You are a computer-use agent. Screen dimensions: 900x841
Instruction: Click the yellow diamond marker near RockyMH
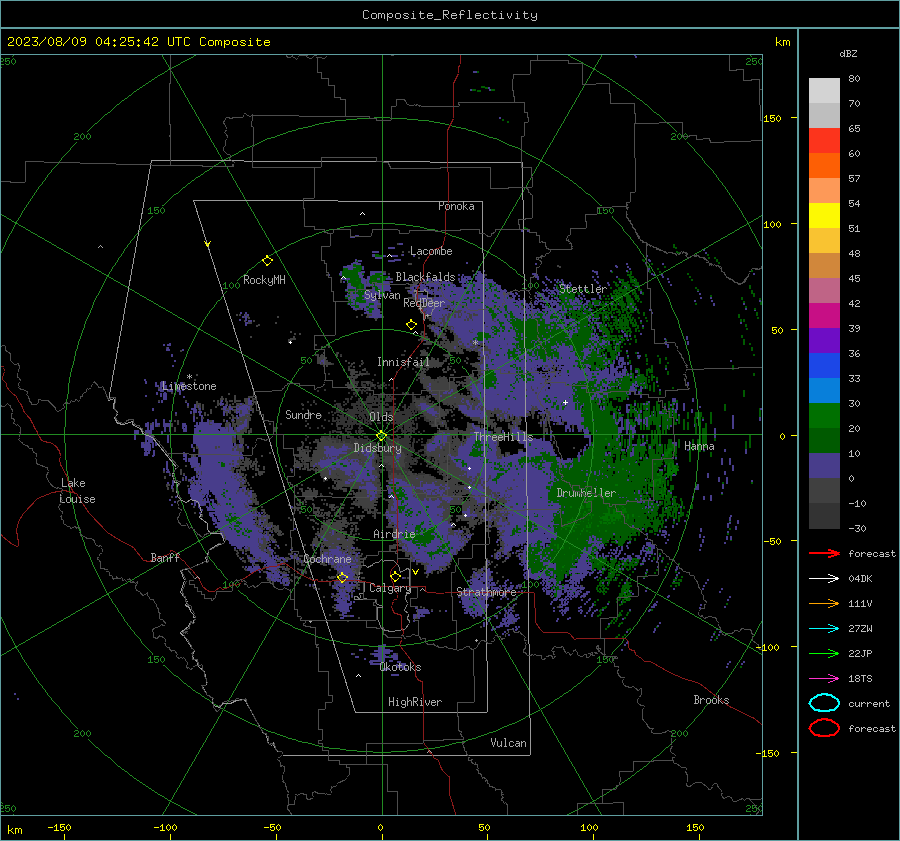[x=267, y=261]
